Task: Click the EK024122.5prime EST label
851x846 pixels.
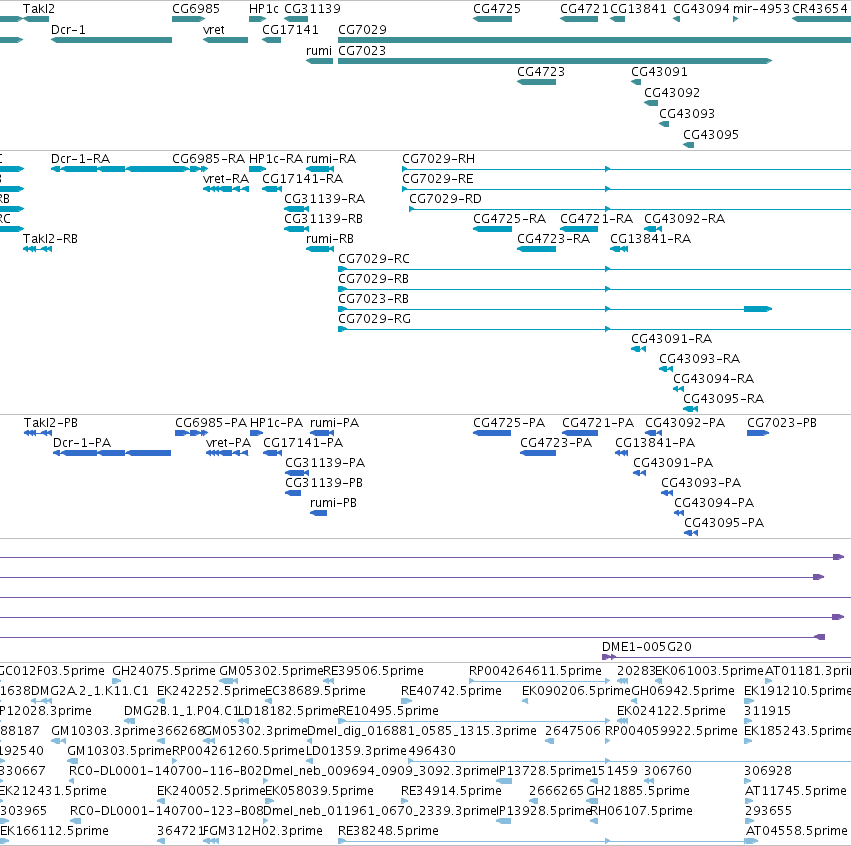Action: (671, 711)
